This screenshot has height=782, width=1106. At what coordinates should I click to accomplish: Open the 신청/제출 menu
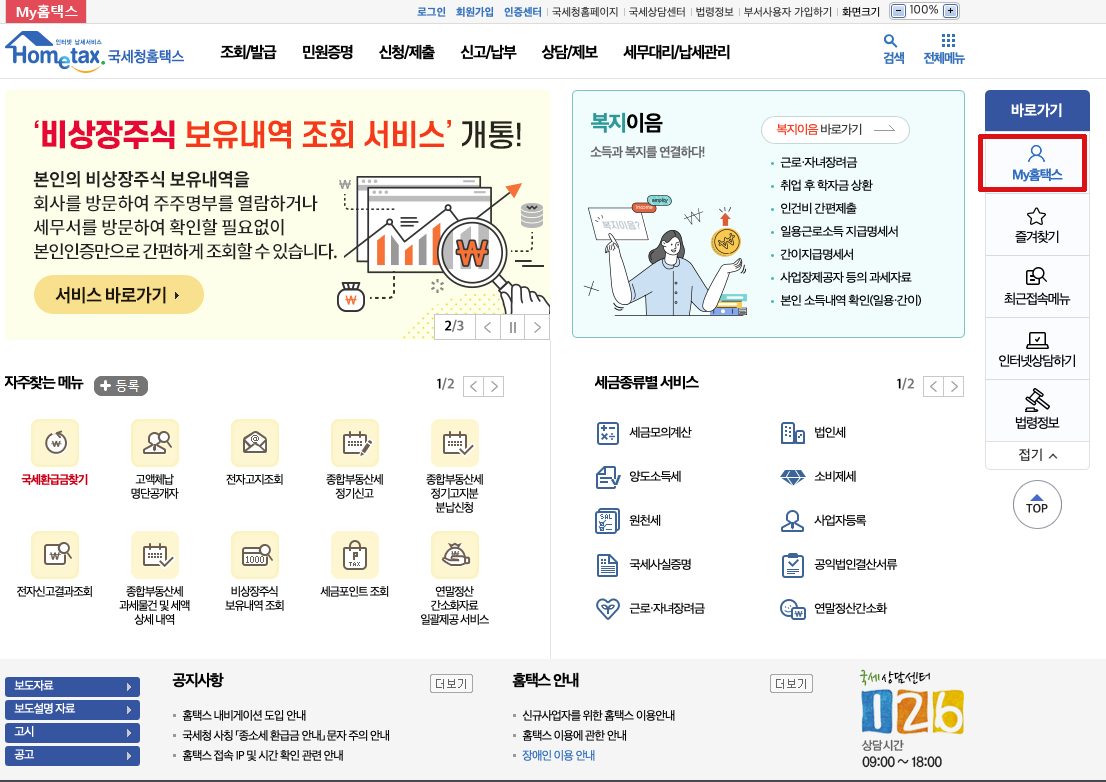[x=406, y=52]
